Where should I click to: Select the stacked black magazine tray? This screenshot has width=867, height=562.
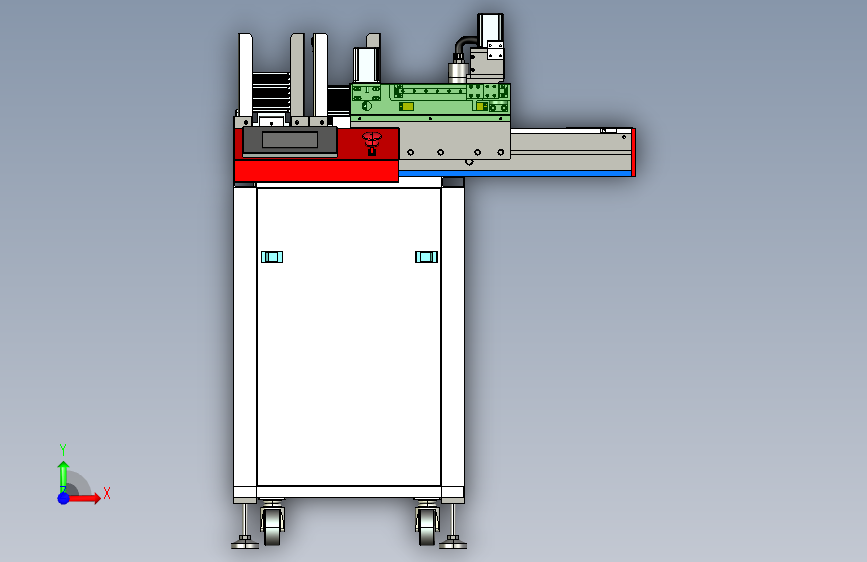[x=271, y=91]
